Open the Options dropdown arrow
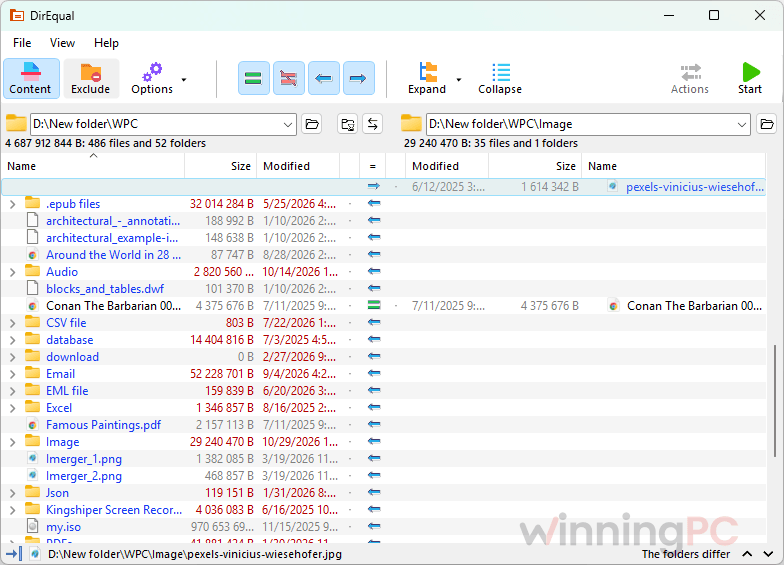 coord(184,80)
